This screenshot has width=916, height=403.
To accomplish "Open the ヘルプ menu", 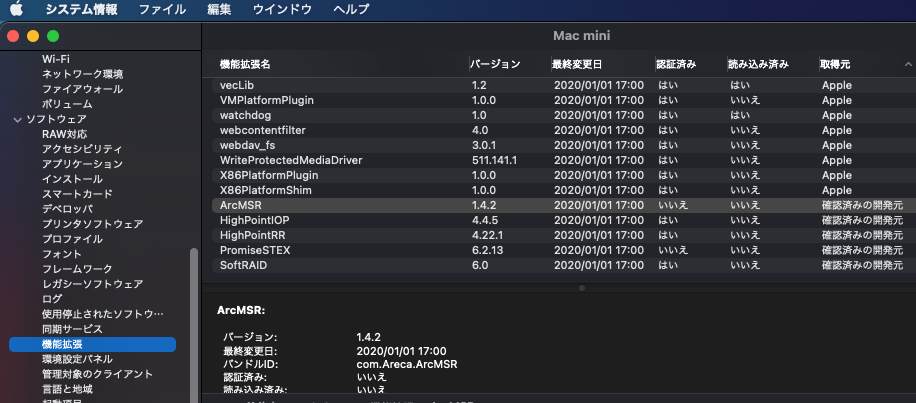I will point(351,9).
